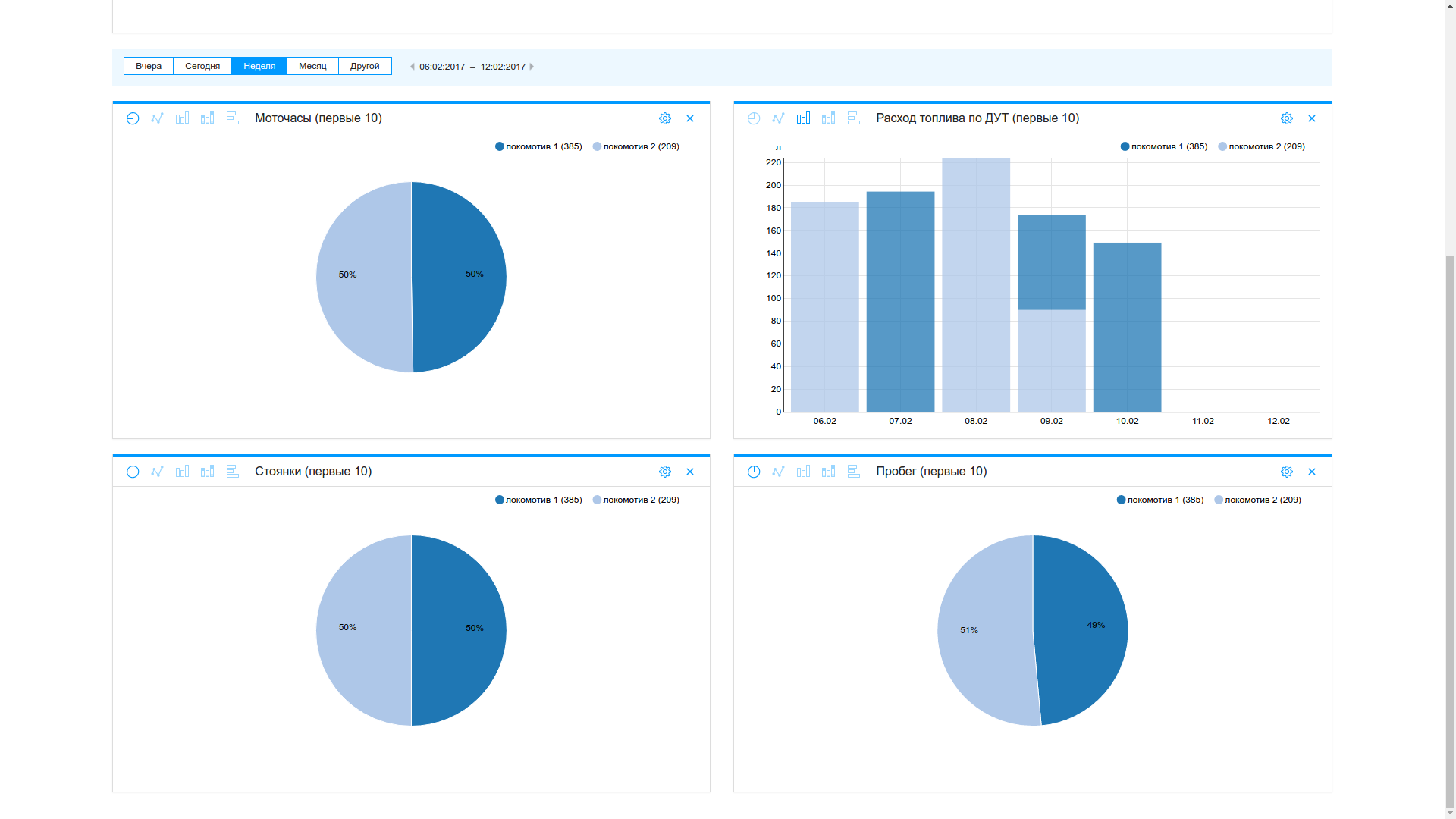
Task: Click scrollbar down arrow at page bottom
Action: coord(1449,813)
